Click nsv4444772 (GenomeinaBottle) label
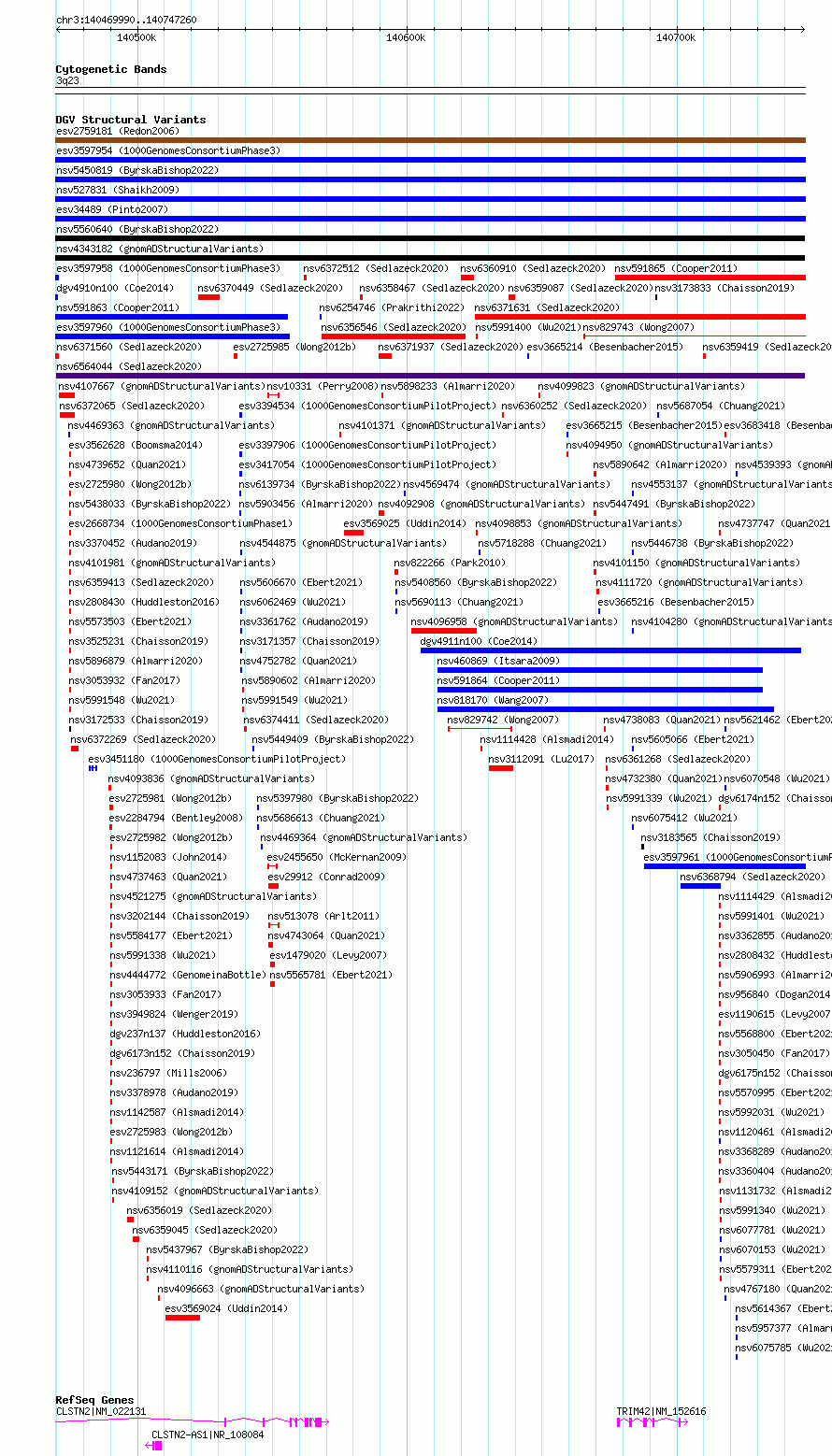 188,975
